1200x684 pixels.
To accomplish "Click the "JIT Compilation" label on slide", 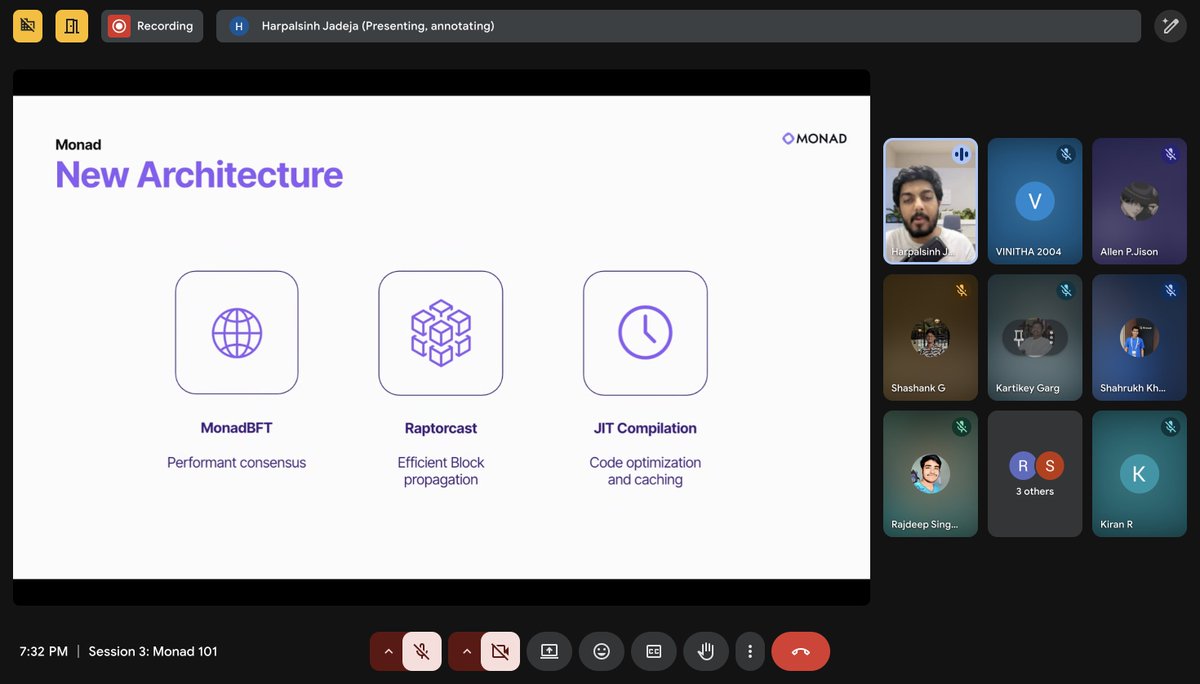I will 645,428.
